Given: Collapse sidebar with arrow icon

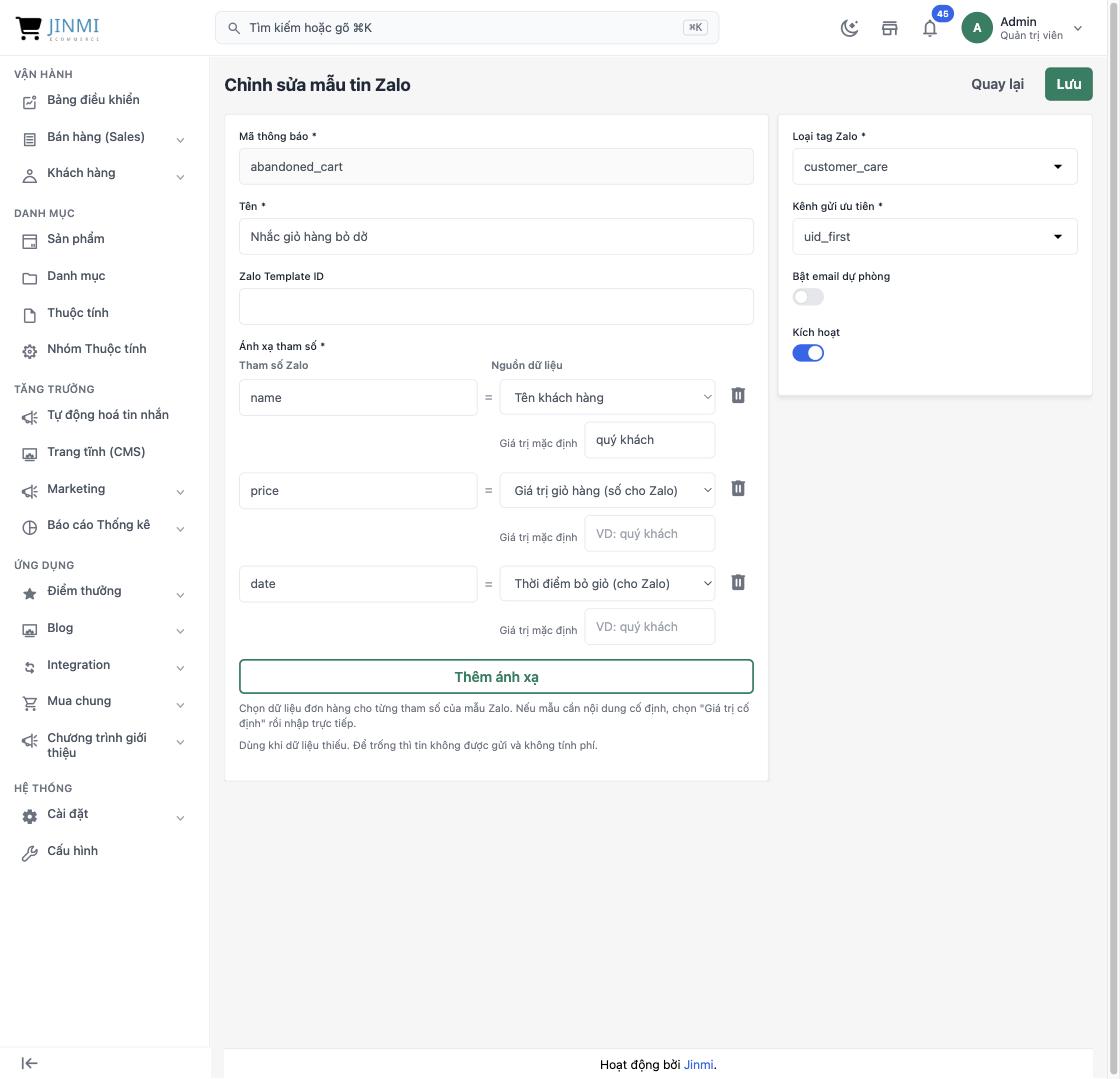Looking at the screenshot, I should (29, 1063).
